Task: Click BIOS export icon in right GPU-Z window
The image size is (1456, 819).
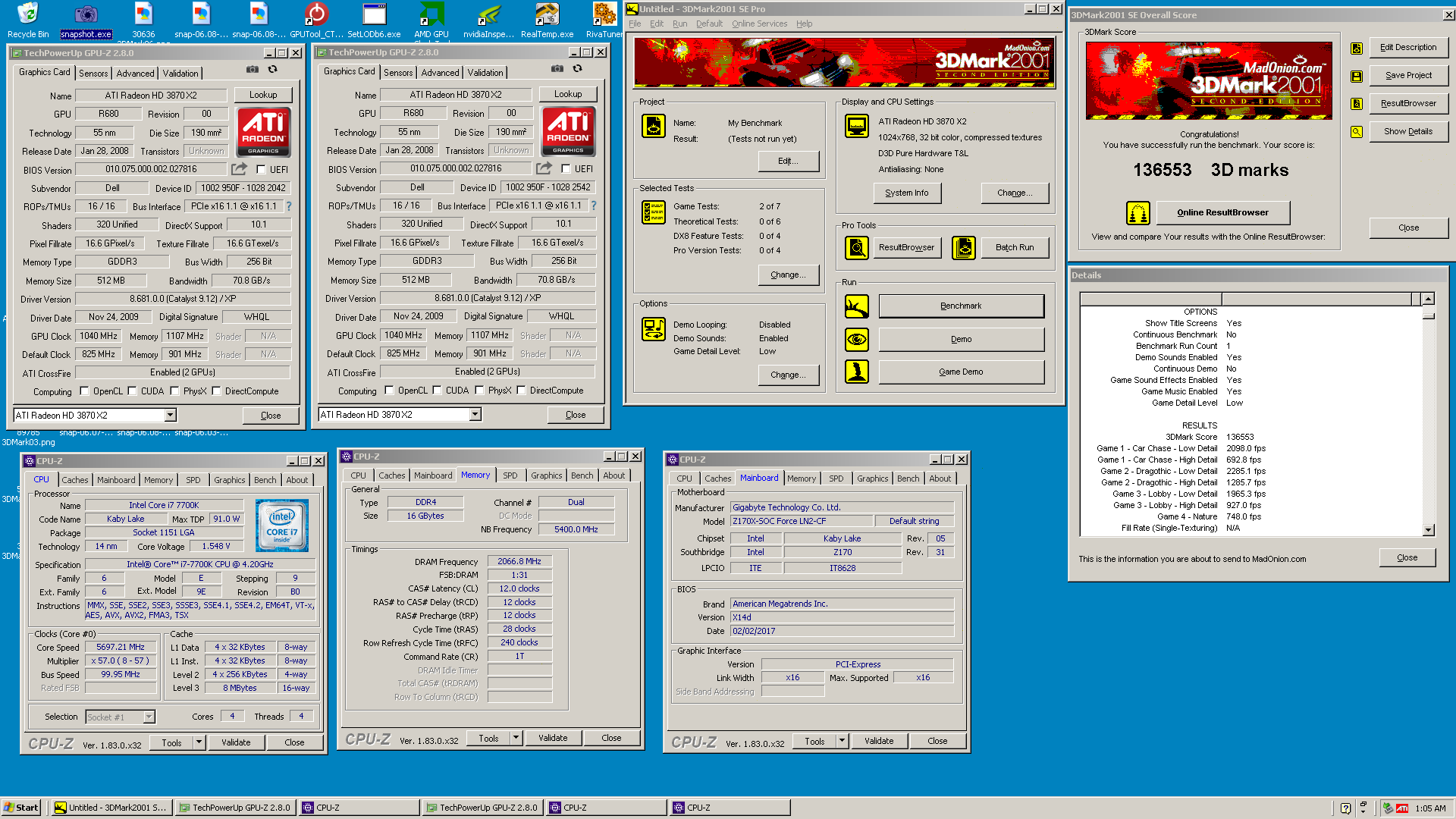Action: pyautogui.click(x=544, y=168)
